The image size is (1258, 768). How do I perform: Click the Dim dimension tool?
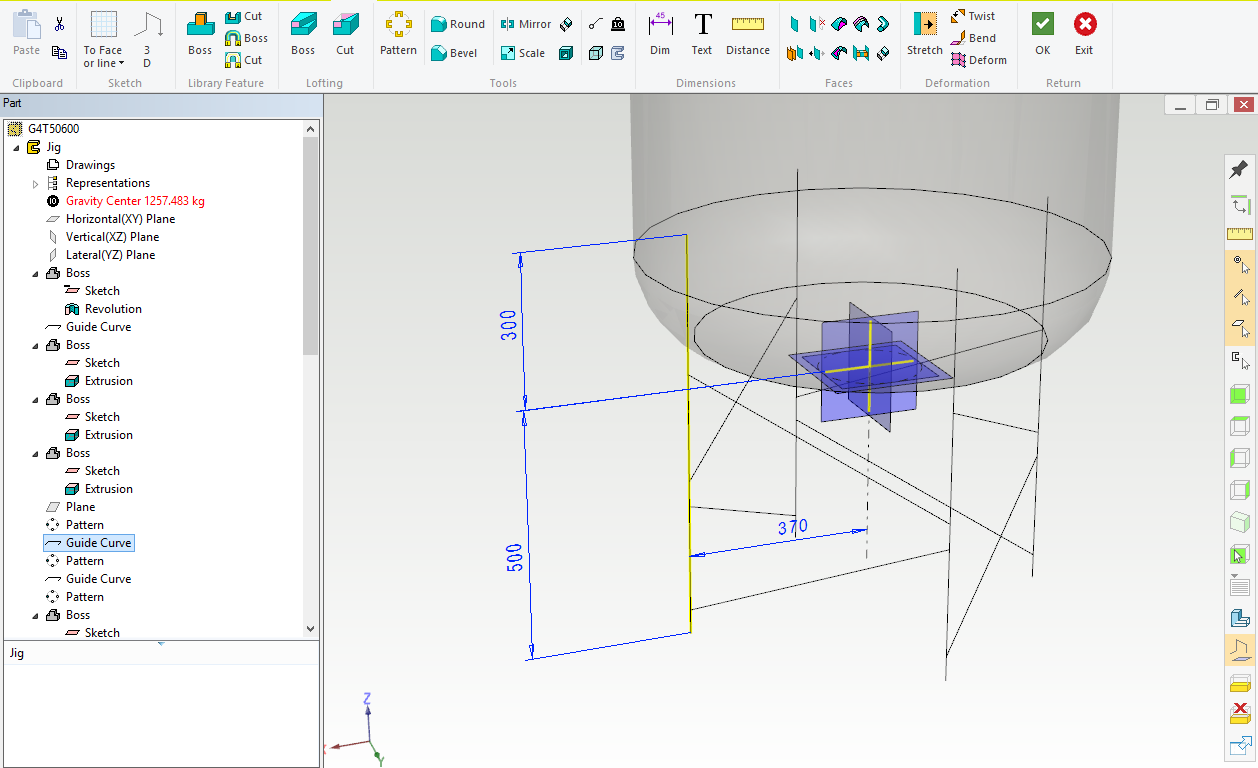[x=660, y=34]
